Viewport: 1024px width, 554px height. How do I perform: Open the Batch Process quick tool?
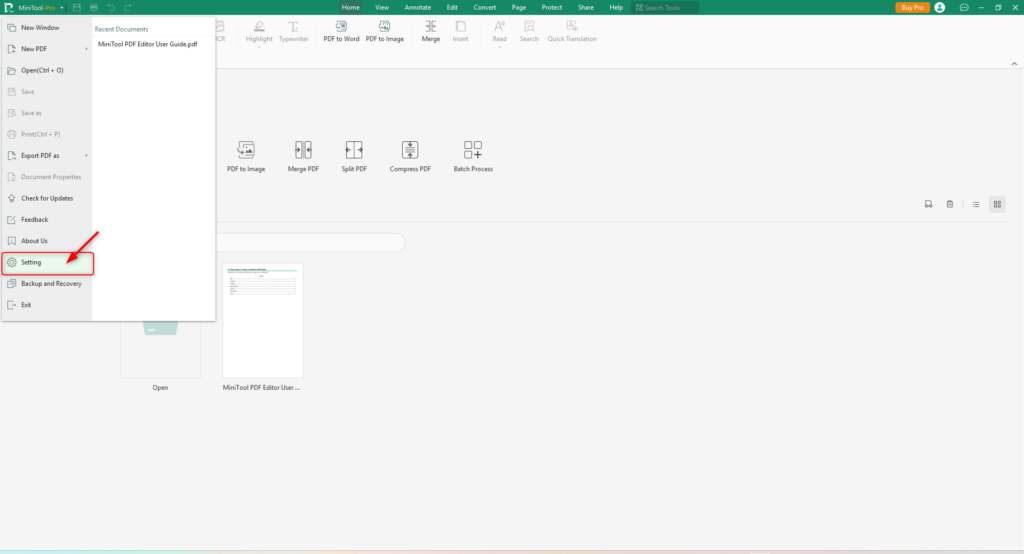click(x=473, y=156)
